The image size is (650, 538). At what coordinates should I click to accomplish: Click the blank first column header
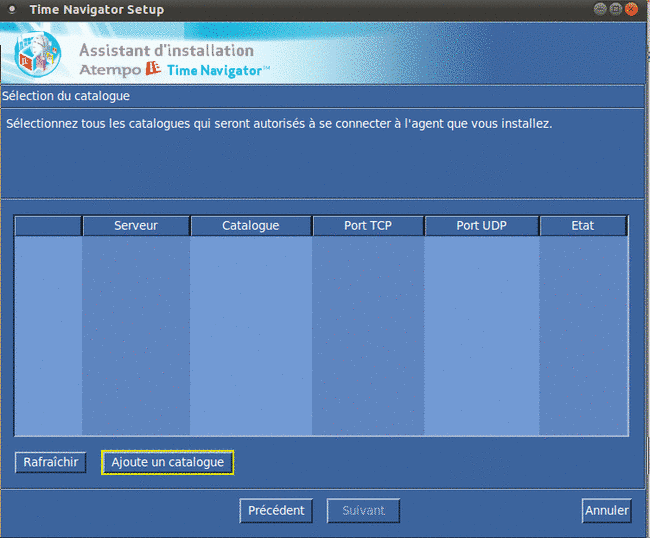click(x=48, y=225)
